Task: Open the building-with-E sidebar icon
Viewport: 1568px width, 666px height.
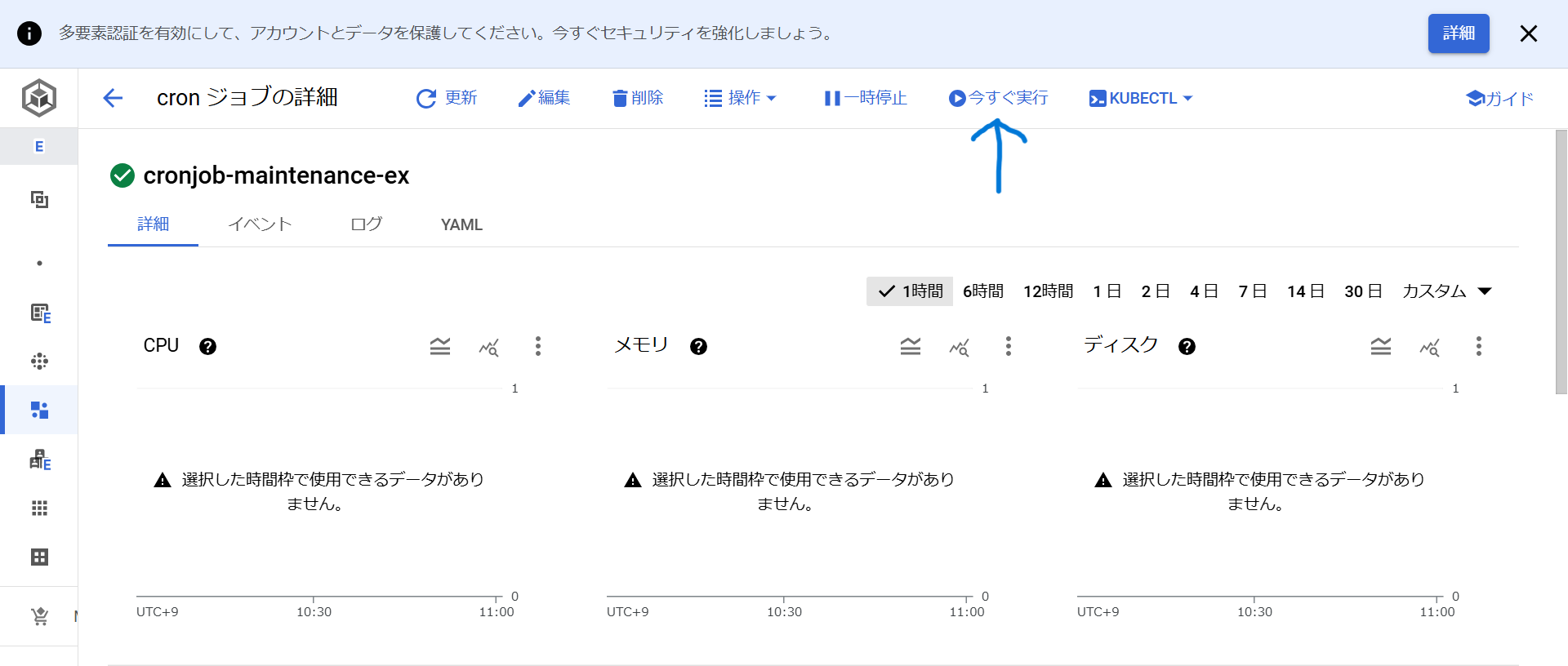Action: 40,460
